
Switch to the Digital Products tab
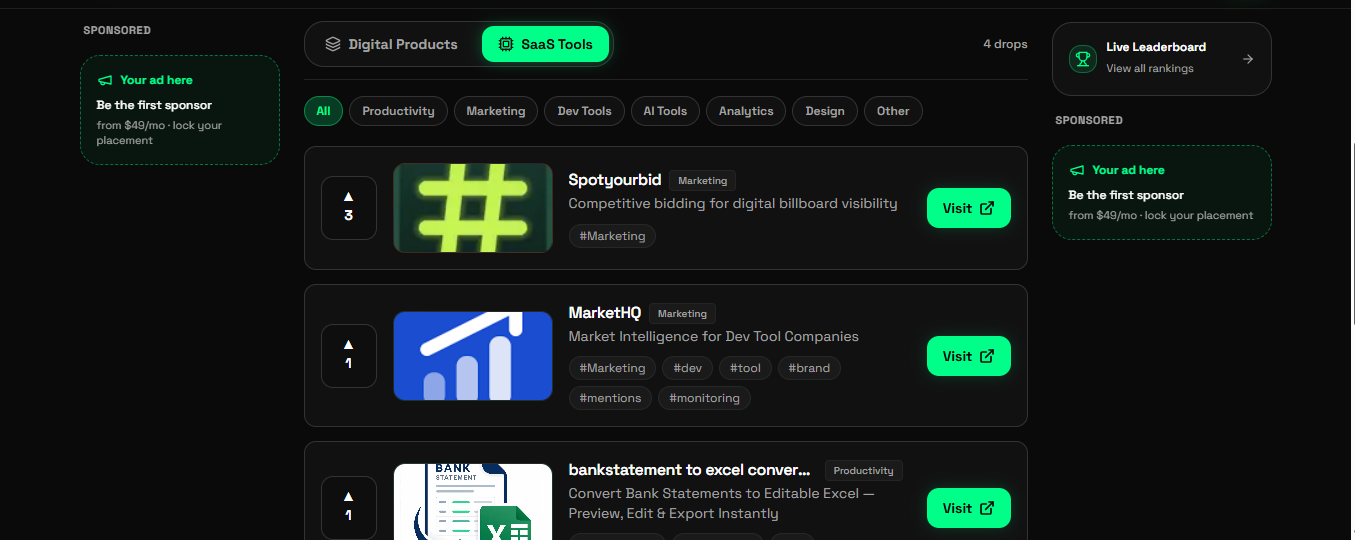[391, 44]
